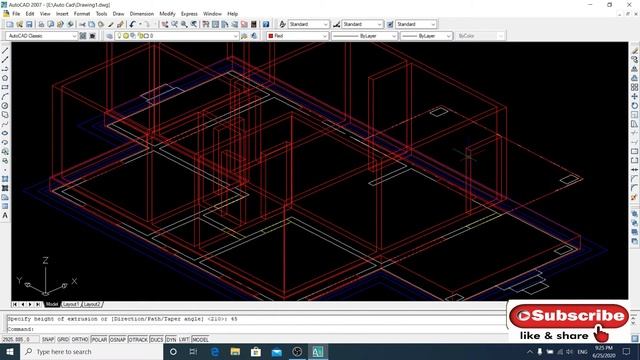Switch to the Layout1 tab
This screenshot has width=640, height=360.
point(71,304)
